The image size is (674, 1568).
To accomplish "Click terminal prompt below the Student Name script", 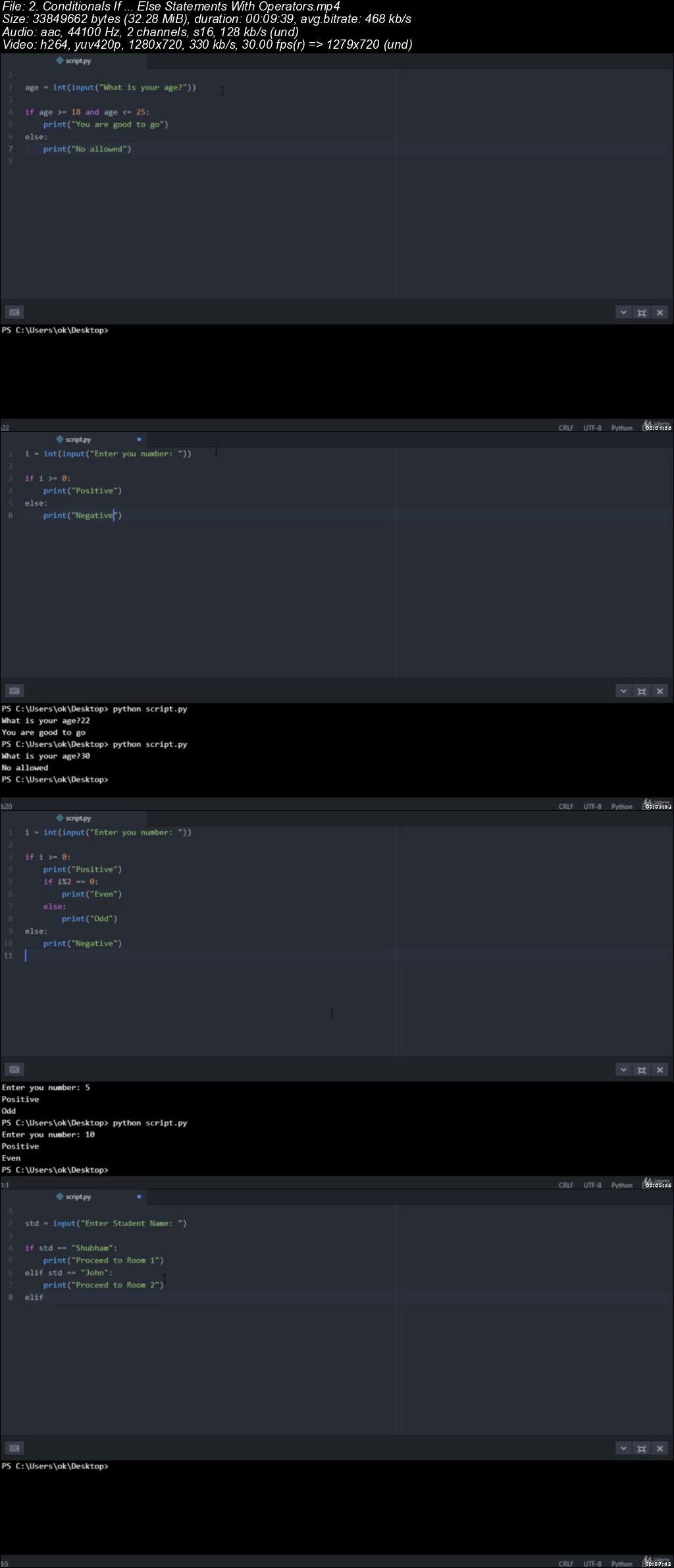I will tap(55, 1466).
